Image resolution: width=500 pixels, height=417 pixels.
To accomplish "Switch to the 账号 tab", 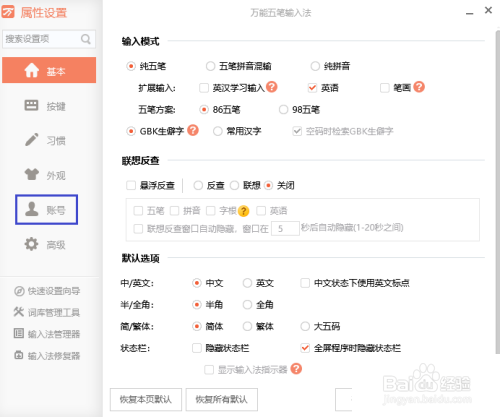I will 46,210.
